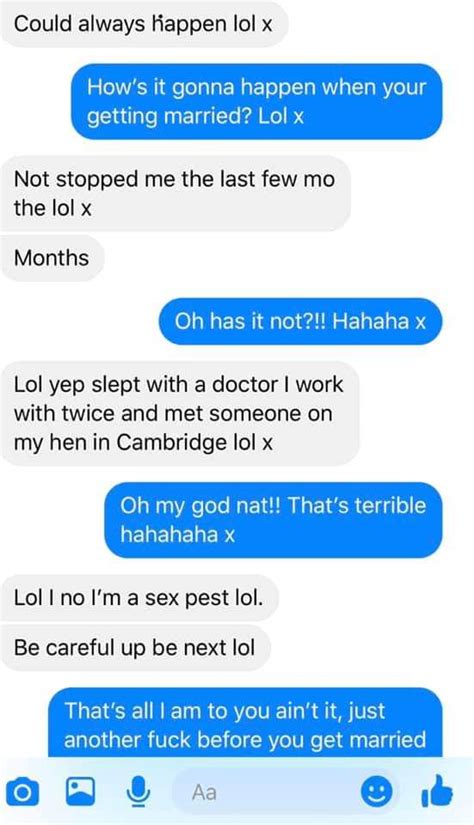Image resolution: width=474 pixels, height=825 pixels.
Task: Open the photo gallery icon
Action: 80,791
